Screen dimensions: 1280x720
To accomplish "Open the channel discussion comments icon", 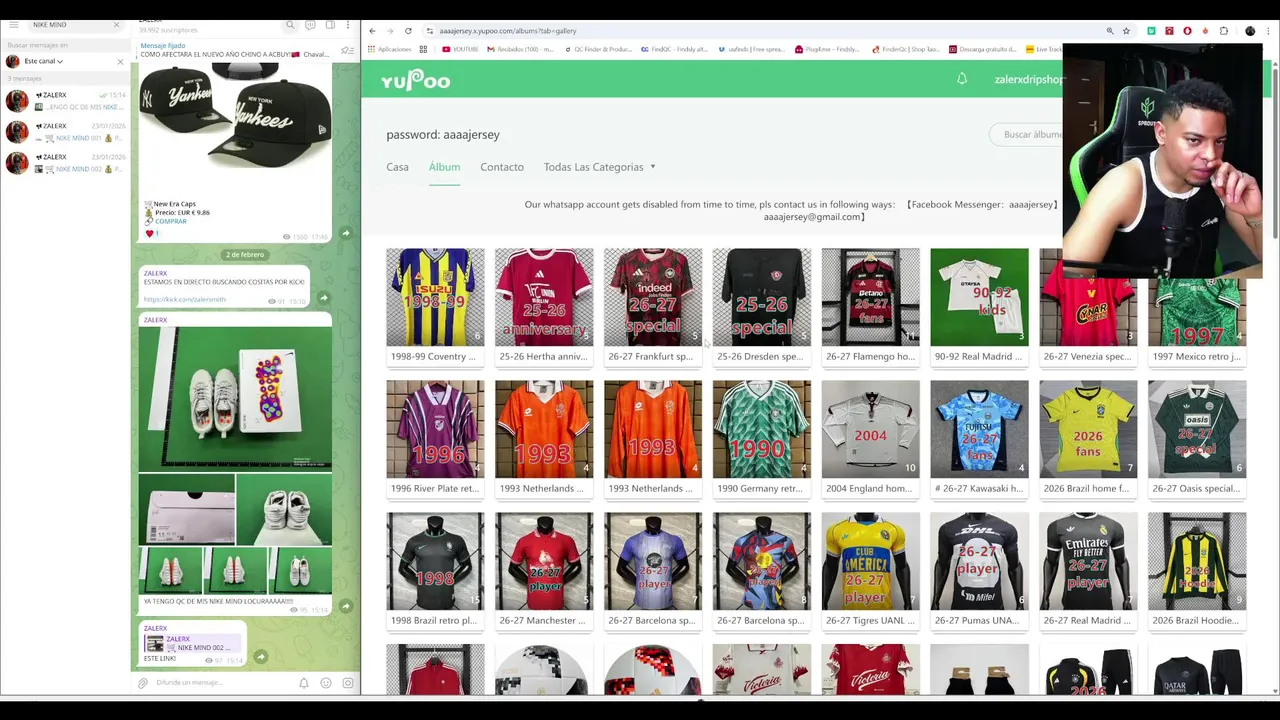I will (310, 25).
